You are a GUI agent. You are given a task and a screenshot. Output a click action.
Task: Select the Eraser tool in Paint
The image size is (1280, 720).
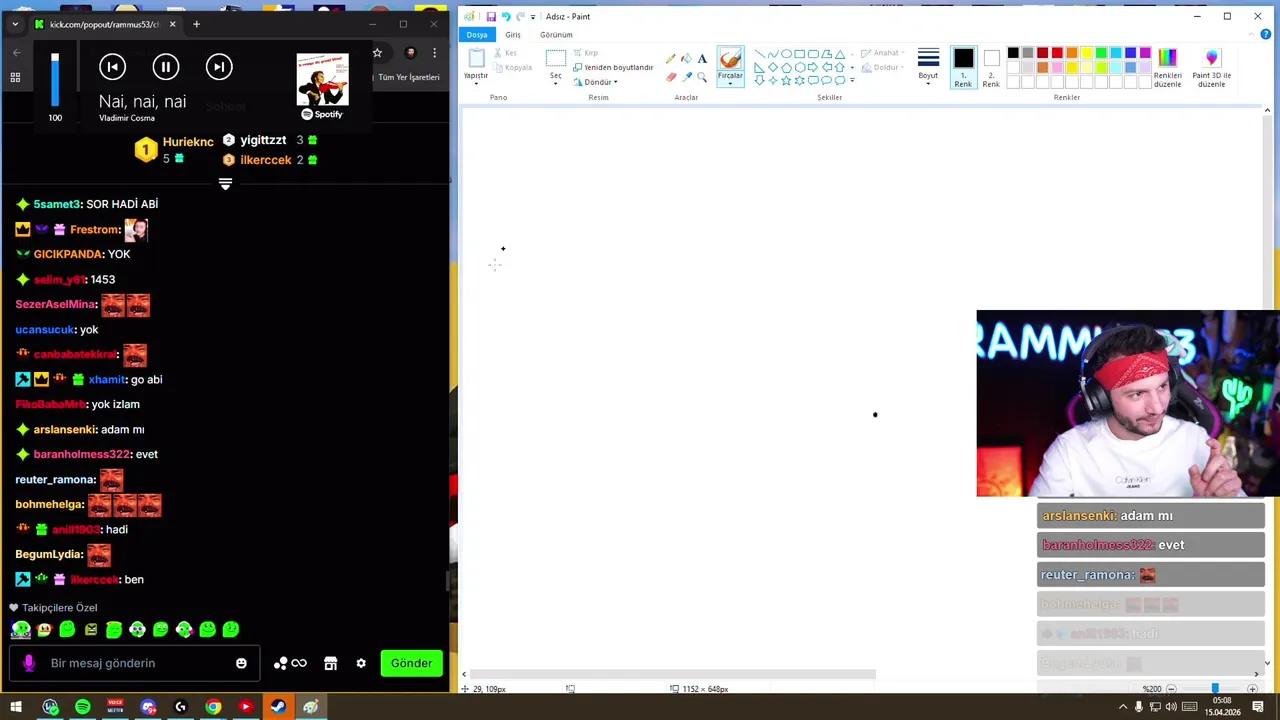pos(670,77)
